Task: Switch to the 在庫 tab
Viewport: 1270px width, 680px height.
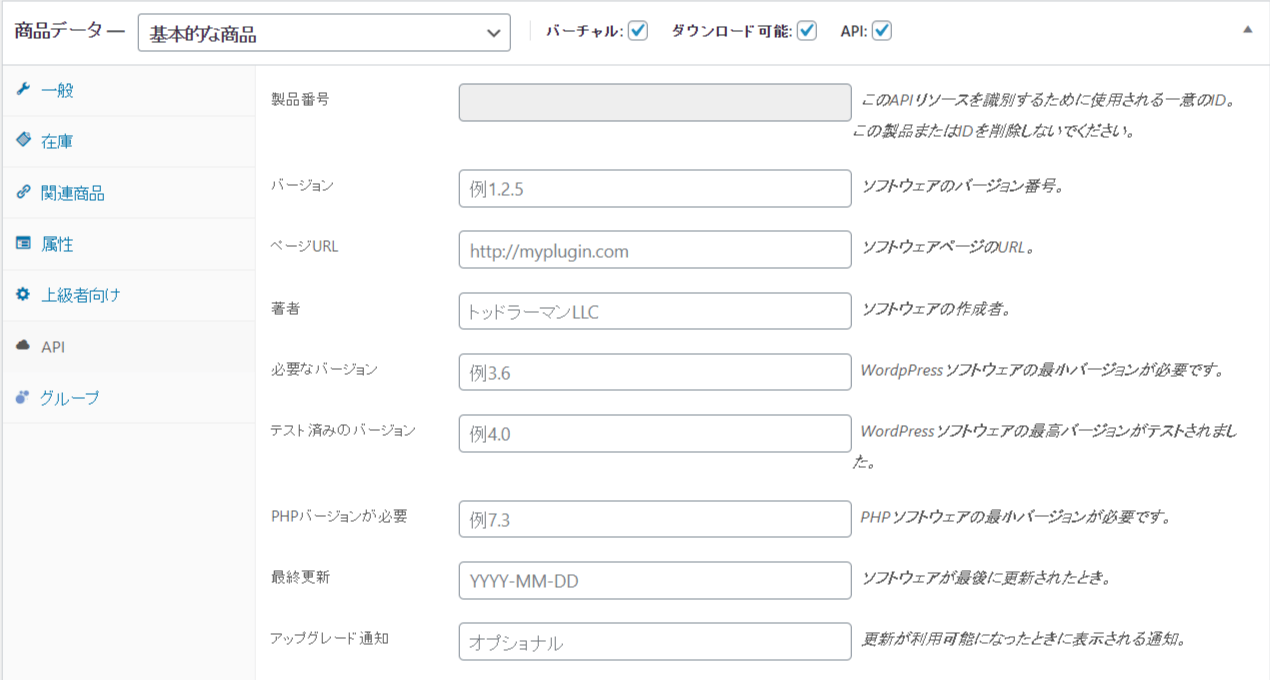Action: tap(57, 142)
